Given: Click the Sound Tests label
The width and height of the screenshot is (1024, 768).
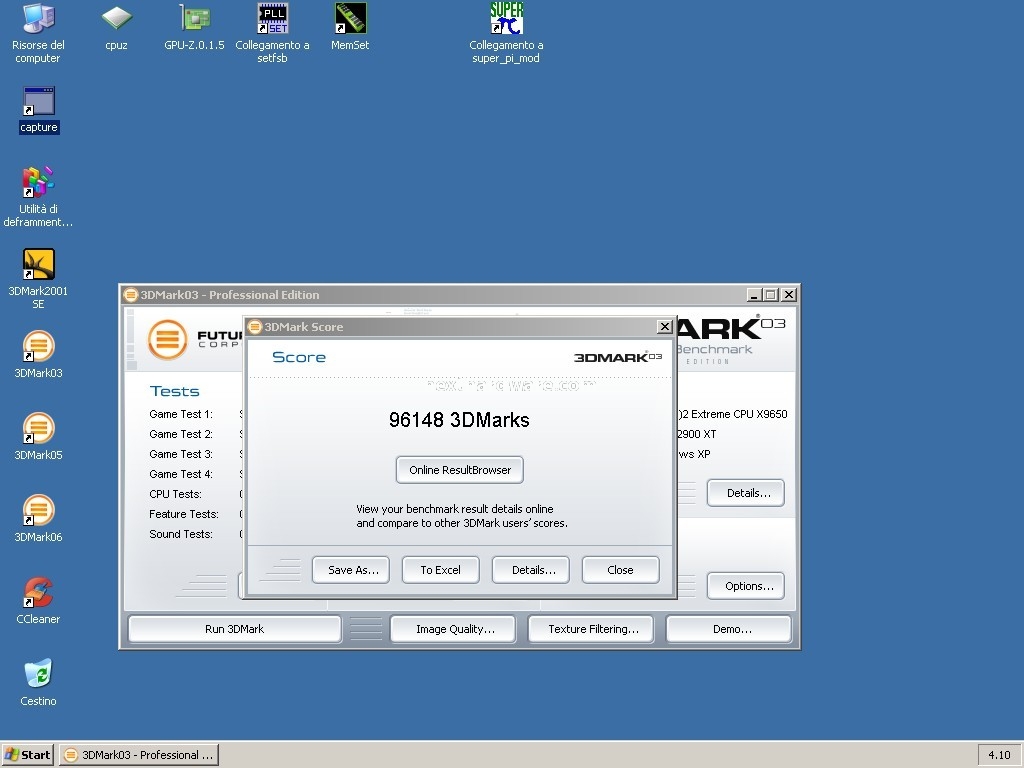Looking at the screenshot, I should [181, 534].
